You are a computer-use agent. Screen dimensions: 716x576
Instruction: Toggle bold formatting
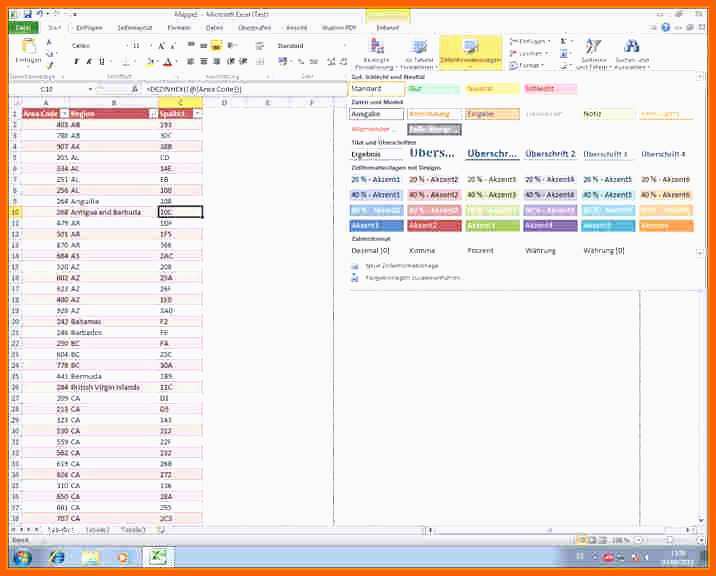pos(76,61)
